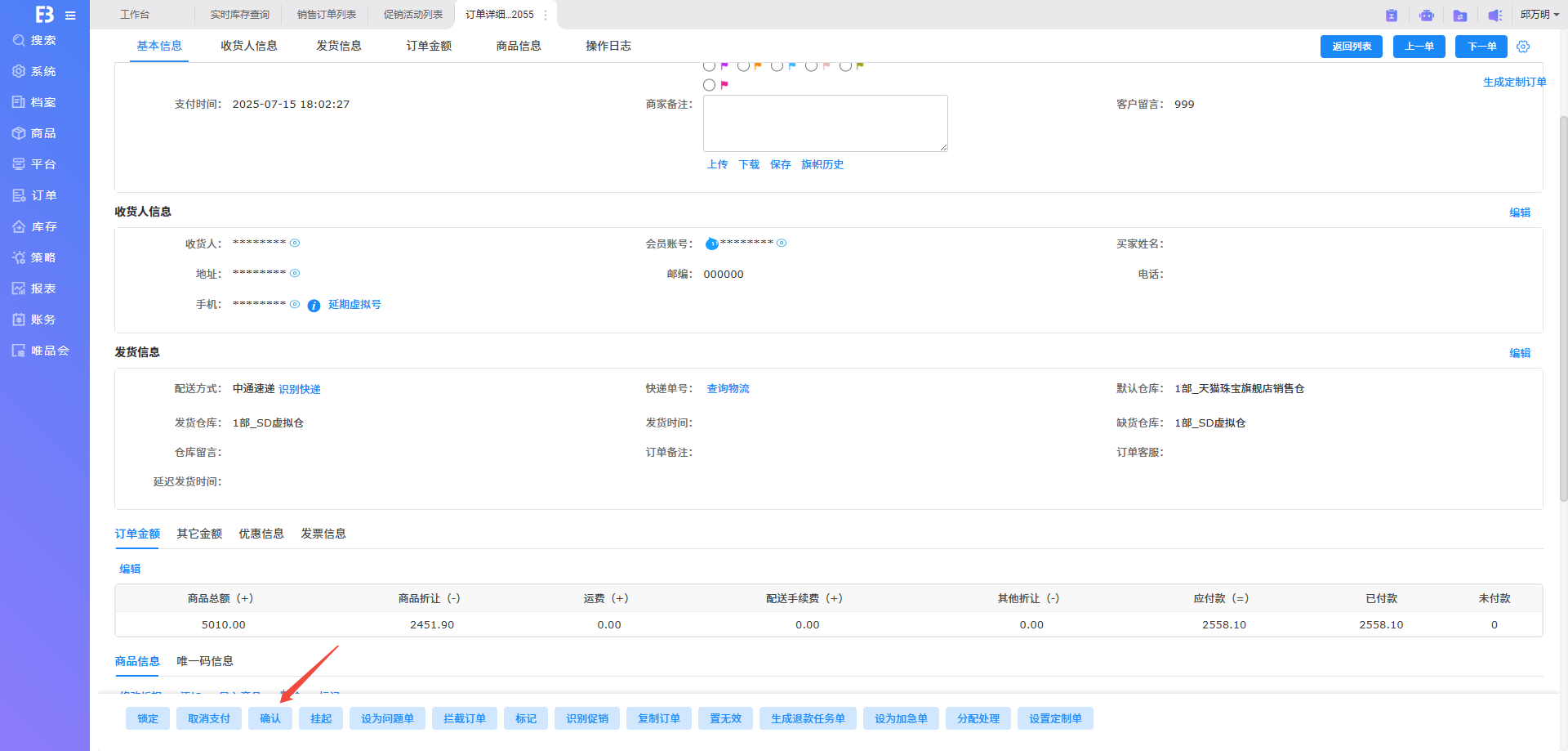Image resolution: width=1568 pixels, height=751 pixels.
Task: Show hidden 手机 number via eye icon
Action: pos(295,304)
